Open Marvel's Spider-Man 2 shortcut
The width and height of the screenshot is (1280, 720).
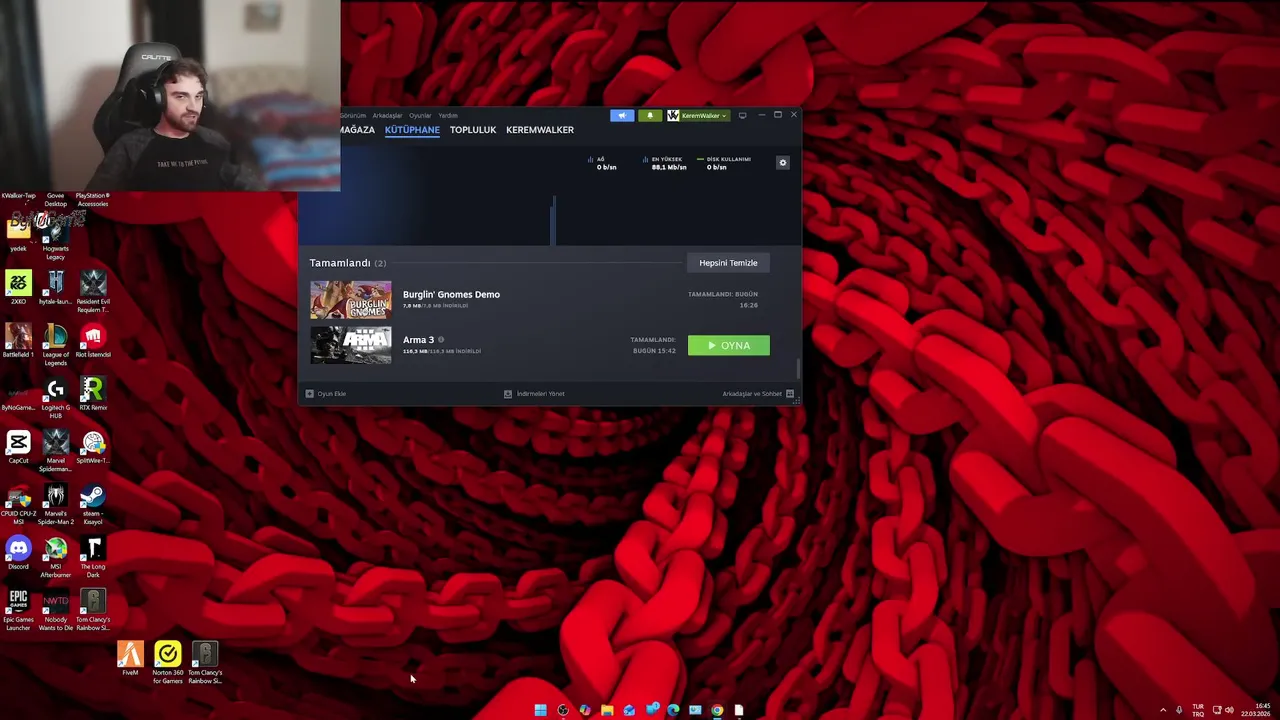pyautogui.click(x=56, y=504)
